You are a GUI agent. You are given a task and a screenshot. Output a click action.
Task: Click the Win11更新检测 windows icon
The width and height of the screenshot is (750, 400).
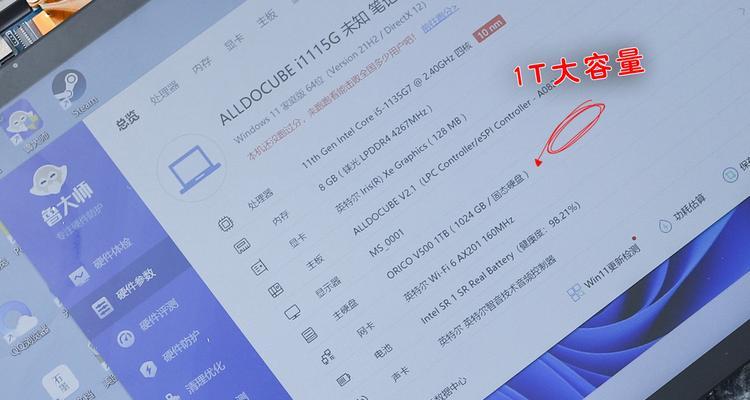(574, 292)
